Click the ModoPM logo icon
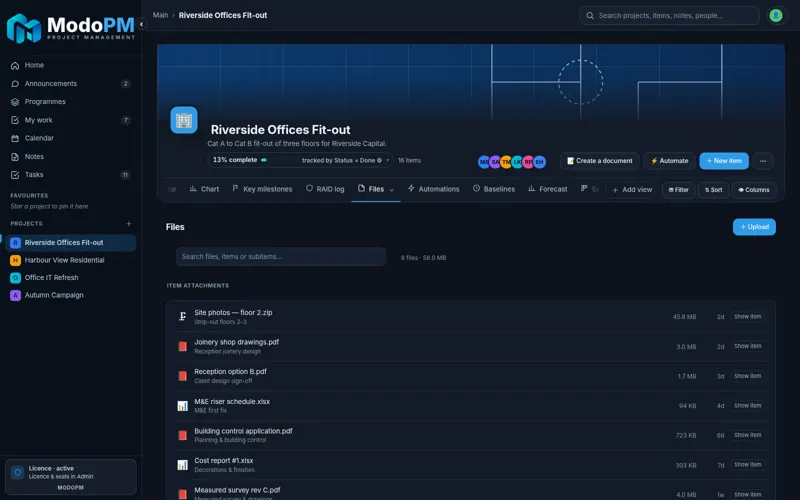The height and width of the screenshot is (500, 800). (x=23, y=28)
